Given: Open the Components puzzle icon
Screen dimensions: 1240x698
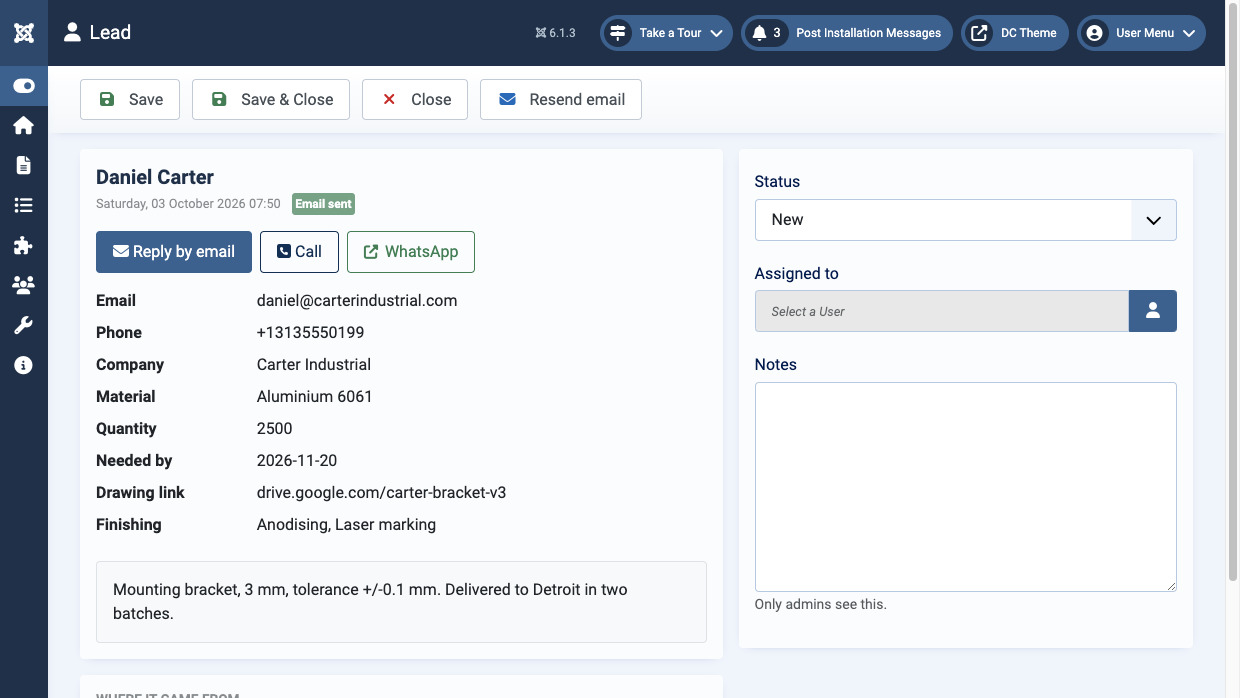Looking at the screenshot, I should click(24, 245).
